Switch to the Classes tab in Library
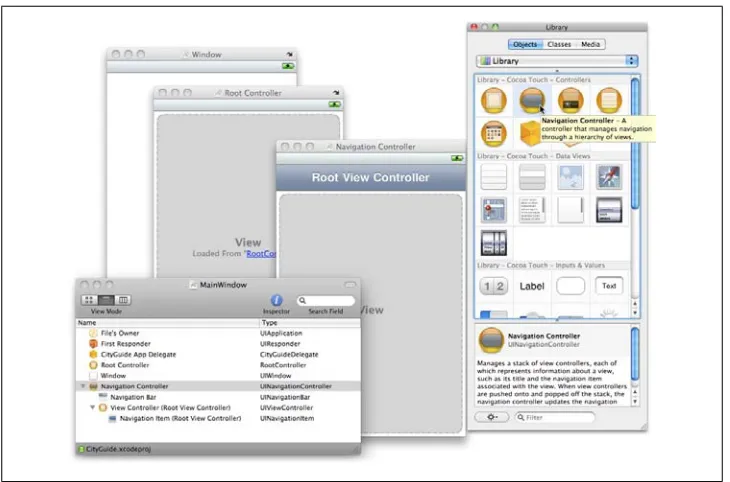Viewport: 730px width, 482px height. point(559,44)
